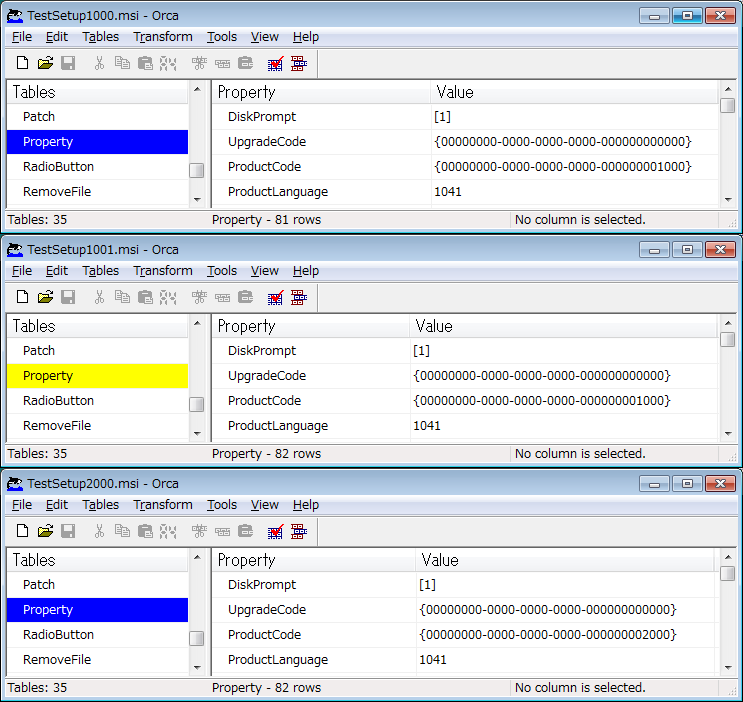Viewport: 743px width, 702px height.
Task: Click Open folder icon in TestSetup1001.msi window
Action: [x=45, y=297]
